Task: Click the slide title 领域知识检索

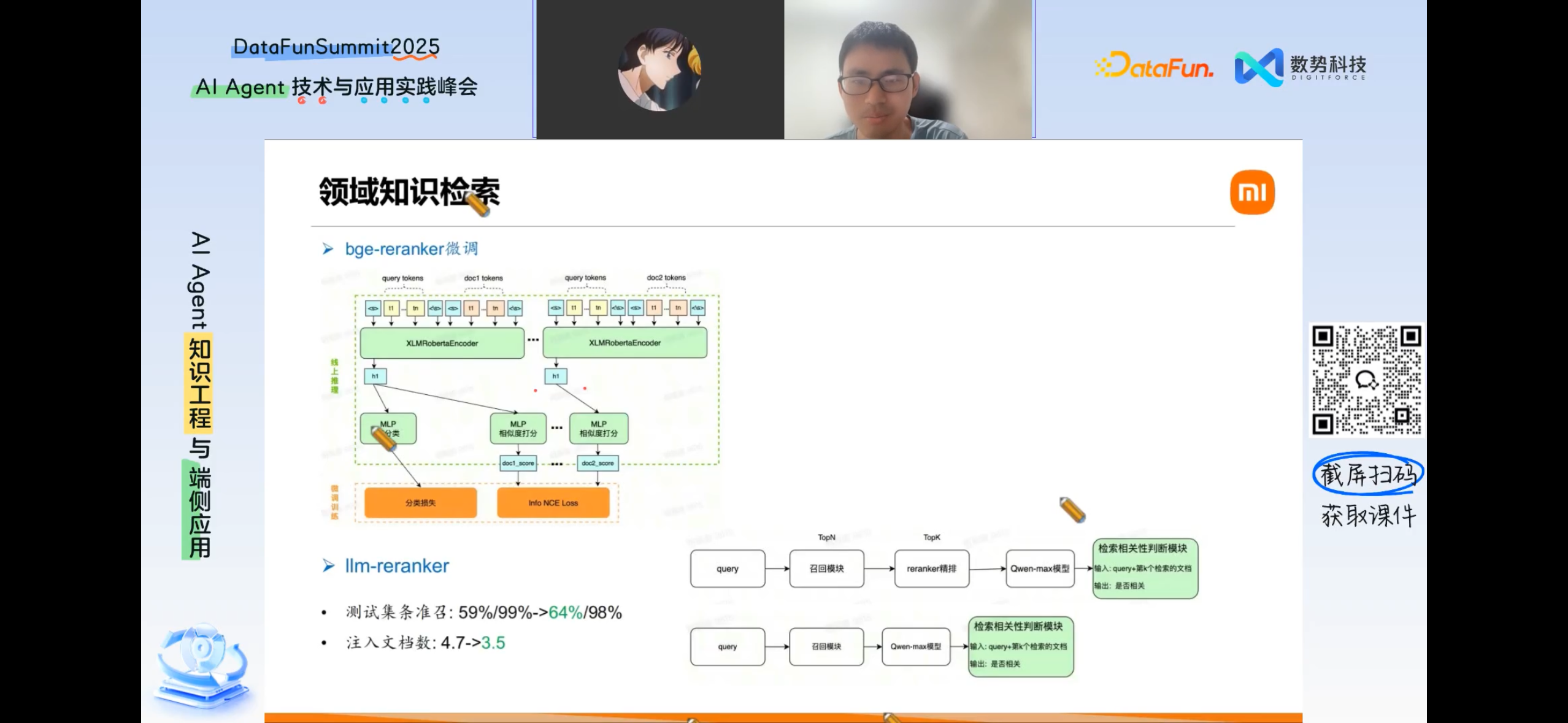Action: [409, 192]
